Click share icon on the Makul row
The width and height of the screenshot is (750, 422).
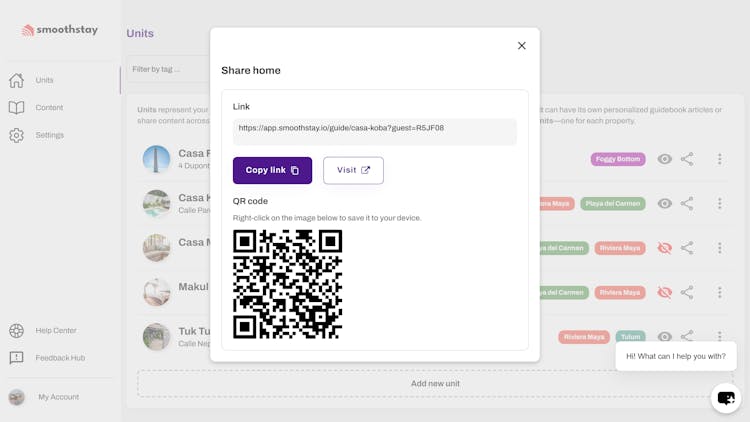tap(687, 293)
